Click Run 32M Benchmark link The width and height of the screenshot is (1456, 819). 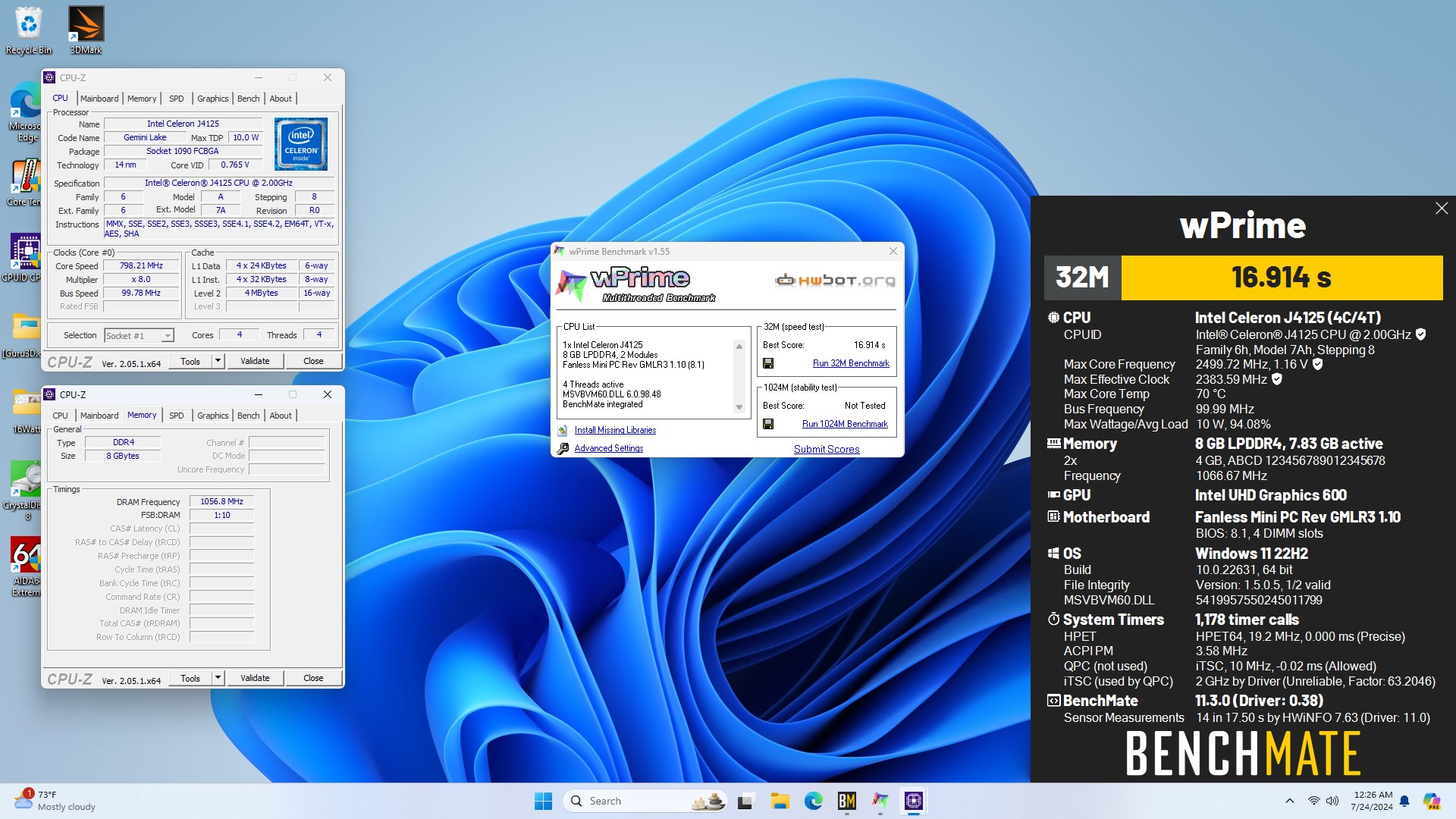(851, 363)
